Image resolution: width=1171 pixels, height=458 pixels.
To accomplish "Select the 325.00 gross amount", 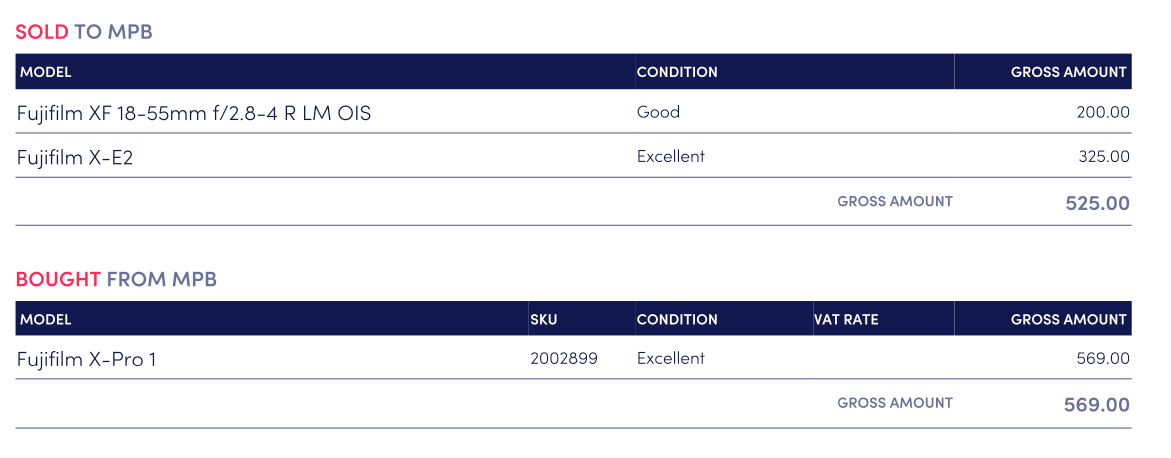I will [x=1103, y=157].
